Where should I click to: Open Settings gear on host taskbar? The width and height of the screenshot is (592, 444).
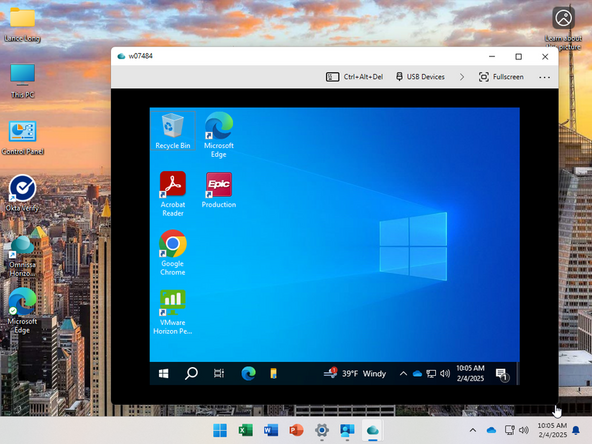tap(322, 430)
